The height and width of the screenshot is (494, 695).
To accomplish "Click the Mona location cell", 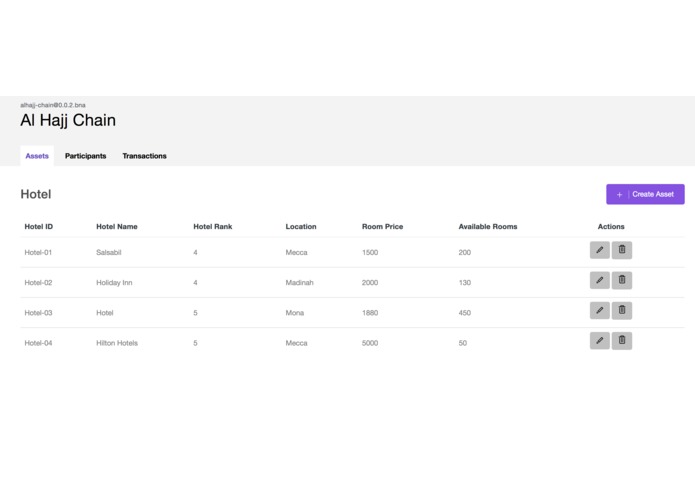I will (x=295, y=313).
